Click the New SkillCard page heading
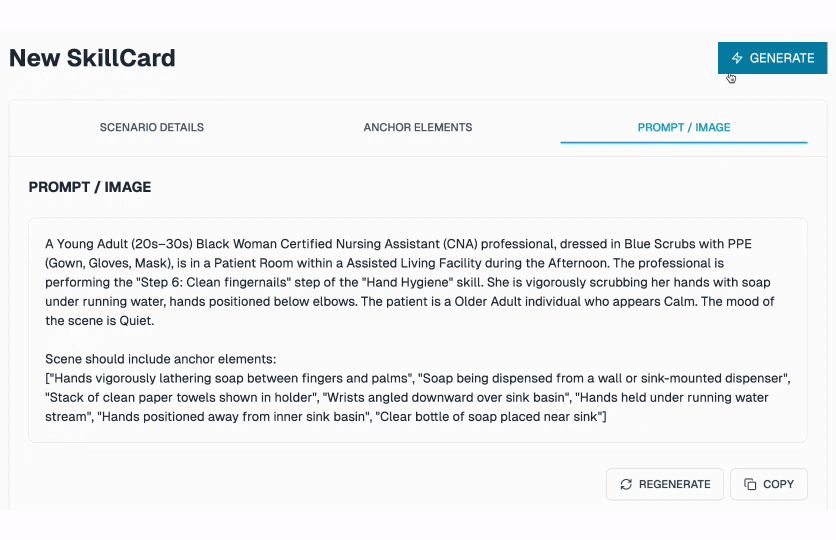 (x=92, y=58)
